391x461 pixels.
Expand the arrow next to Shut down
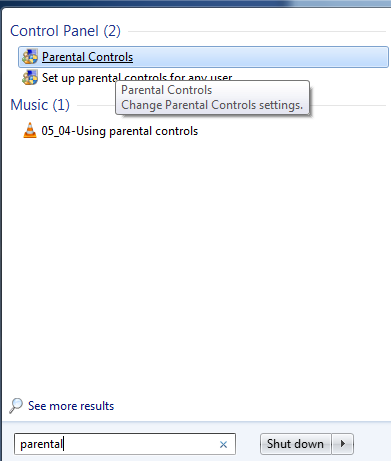click(x=343, y=444)
